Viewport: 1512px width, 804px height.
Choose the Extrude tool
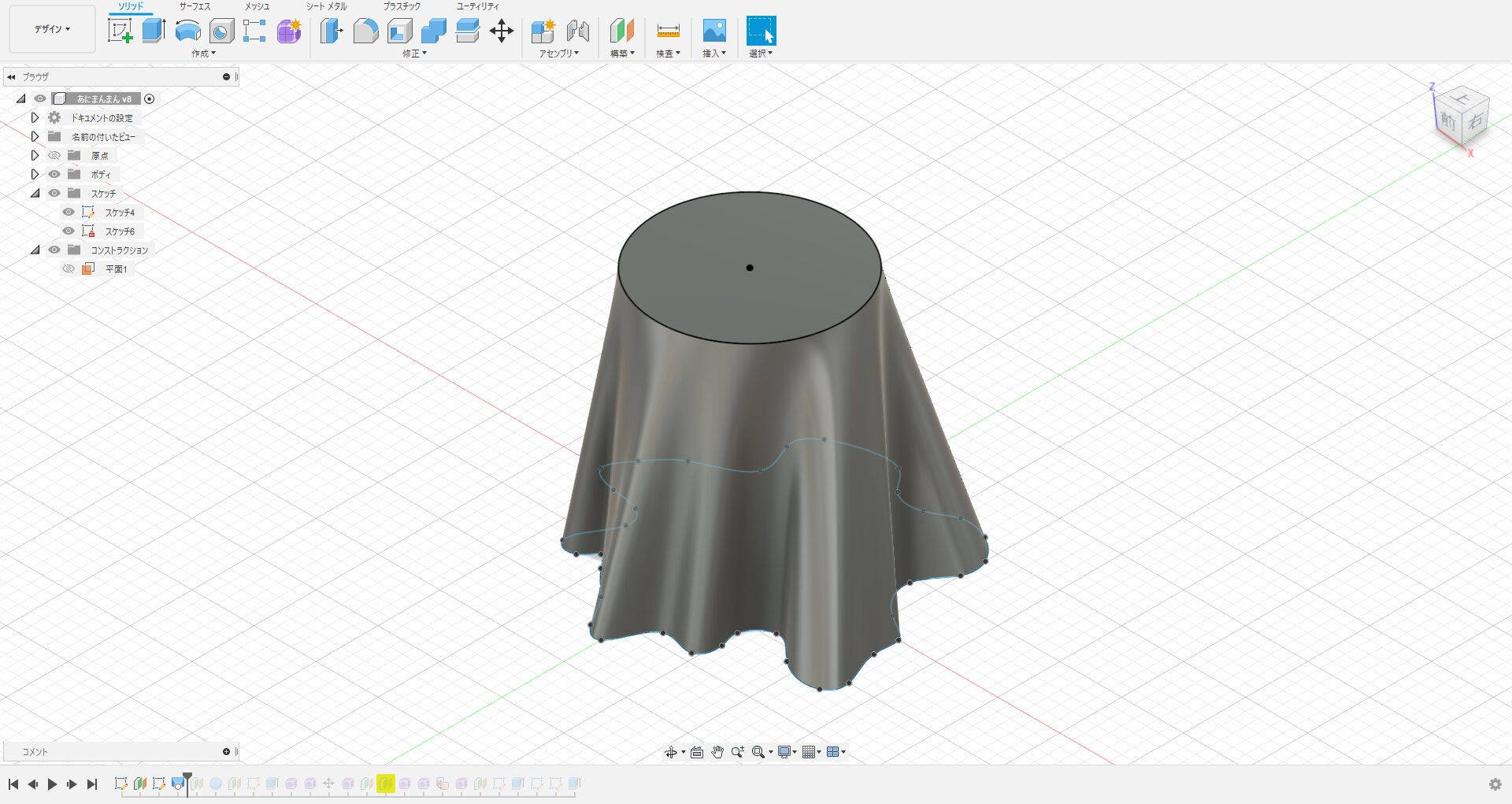[154, 31]
